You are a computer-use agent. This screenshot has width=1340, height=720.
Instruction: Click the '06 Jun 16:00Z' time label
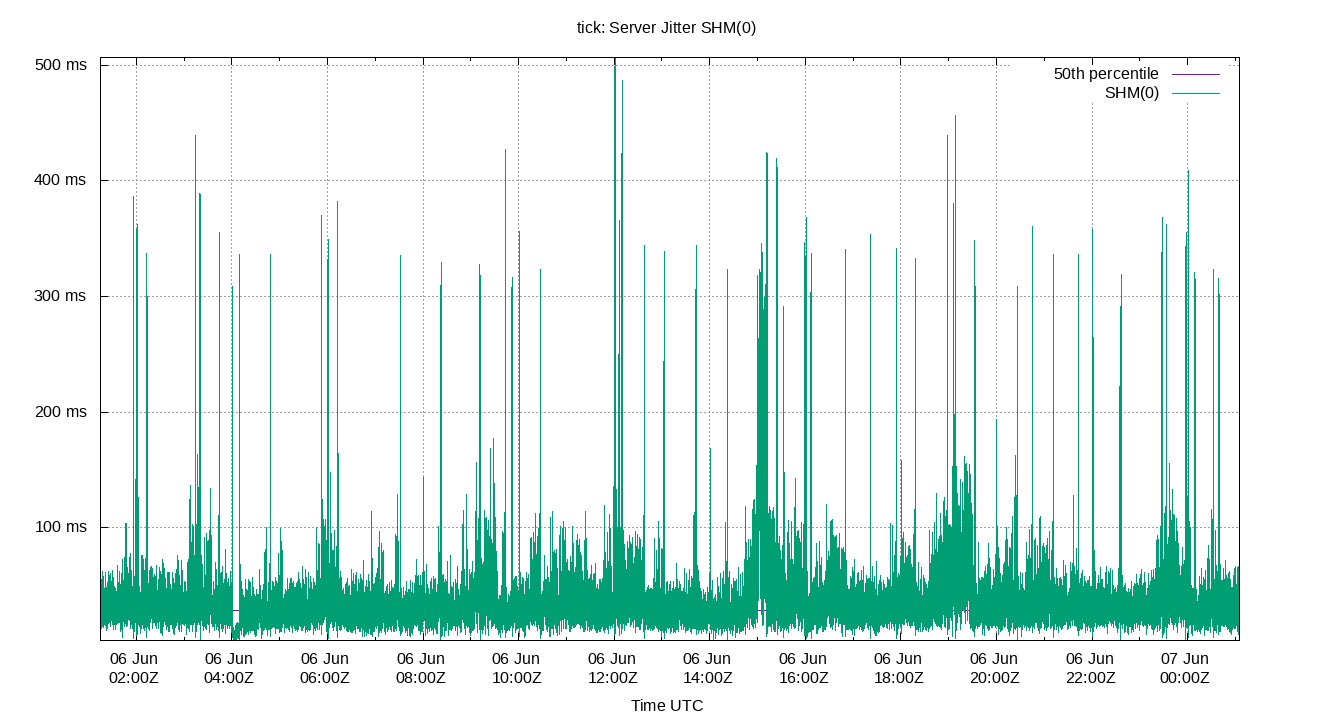(x=803, y=668)
